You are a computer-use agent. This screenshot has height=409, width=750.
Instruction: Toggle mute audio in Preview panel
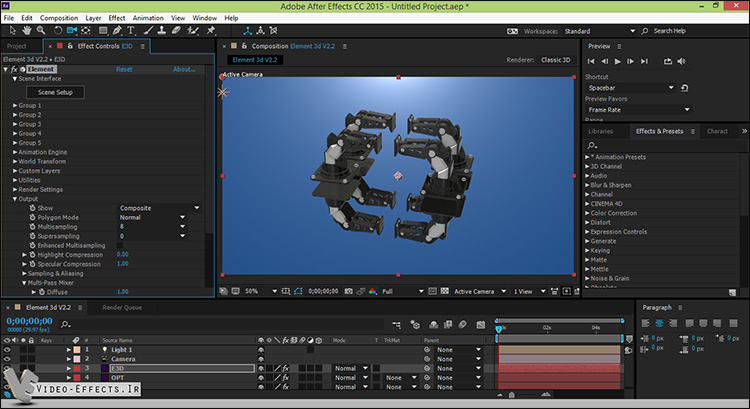682,61
